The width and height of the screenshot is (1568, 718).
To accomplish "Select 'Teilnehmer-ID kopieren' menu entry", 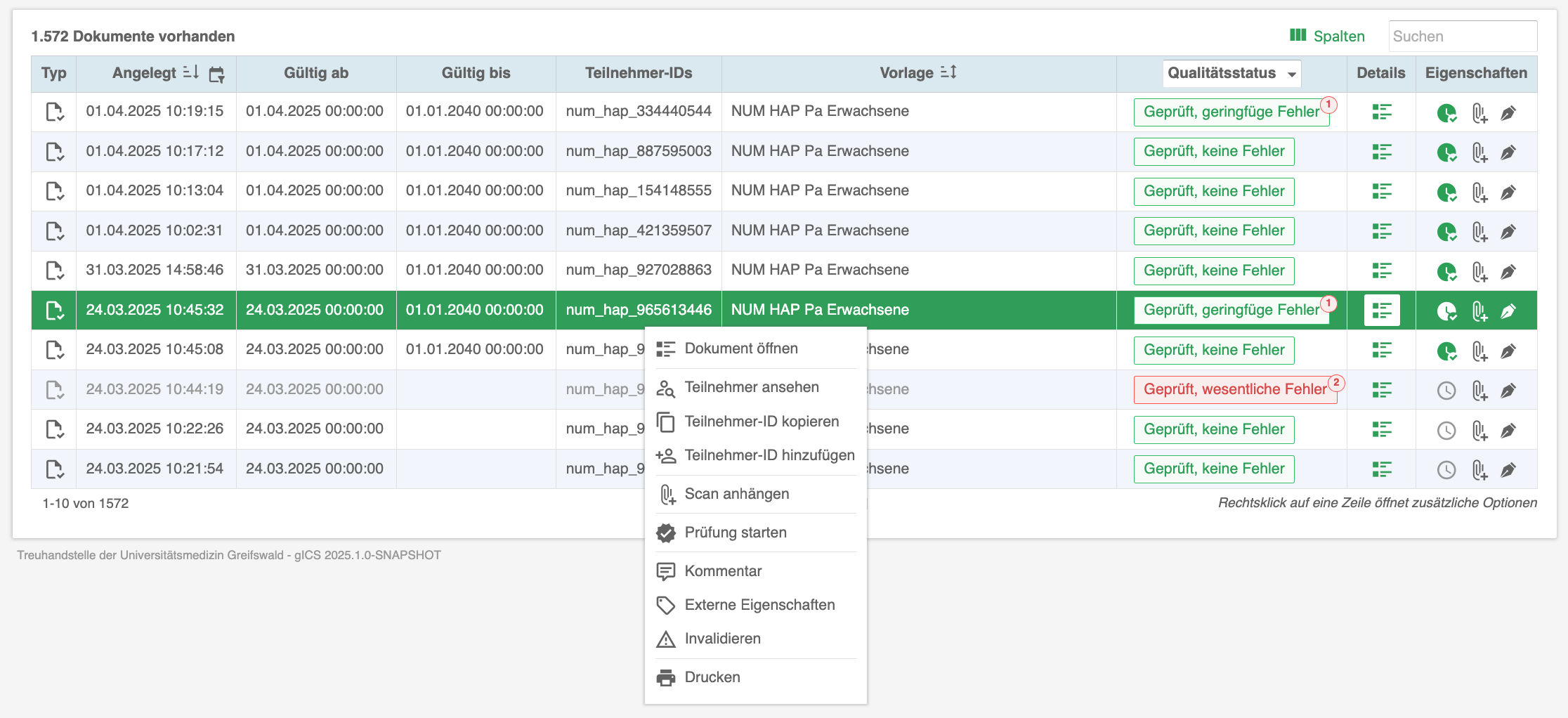I will click(755, 422).
